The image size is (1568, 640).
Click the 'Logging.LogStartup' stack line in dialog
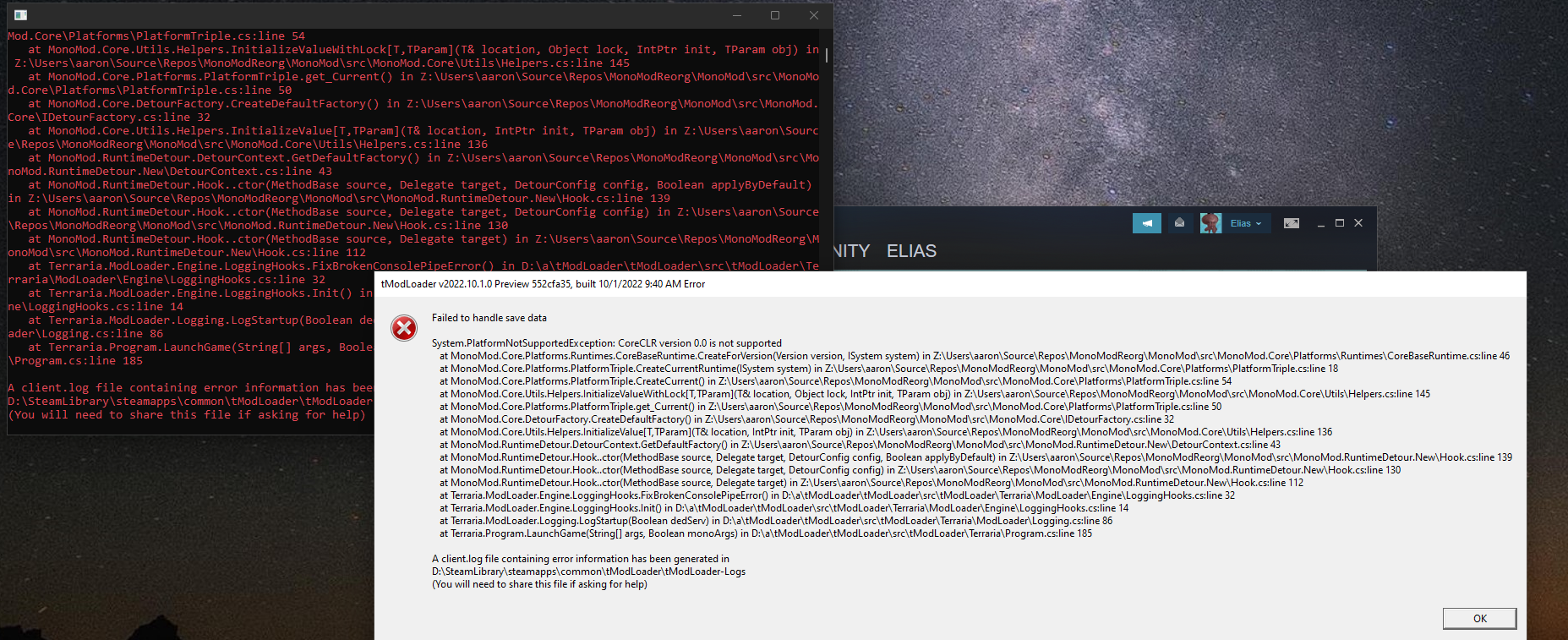776,521
